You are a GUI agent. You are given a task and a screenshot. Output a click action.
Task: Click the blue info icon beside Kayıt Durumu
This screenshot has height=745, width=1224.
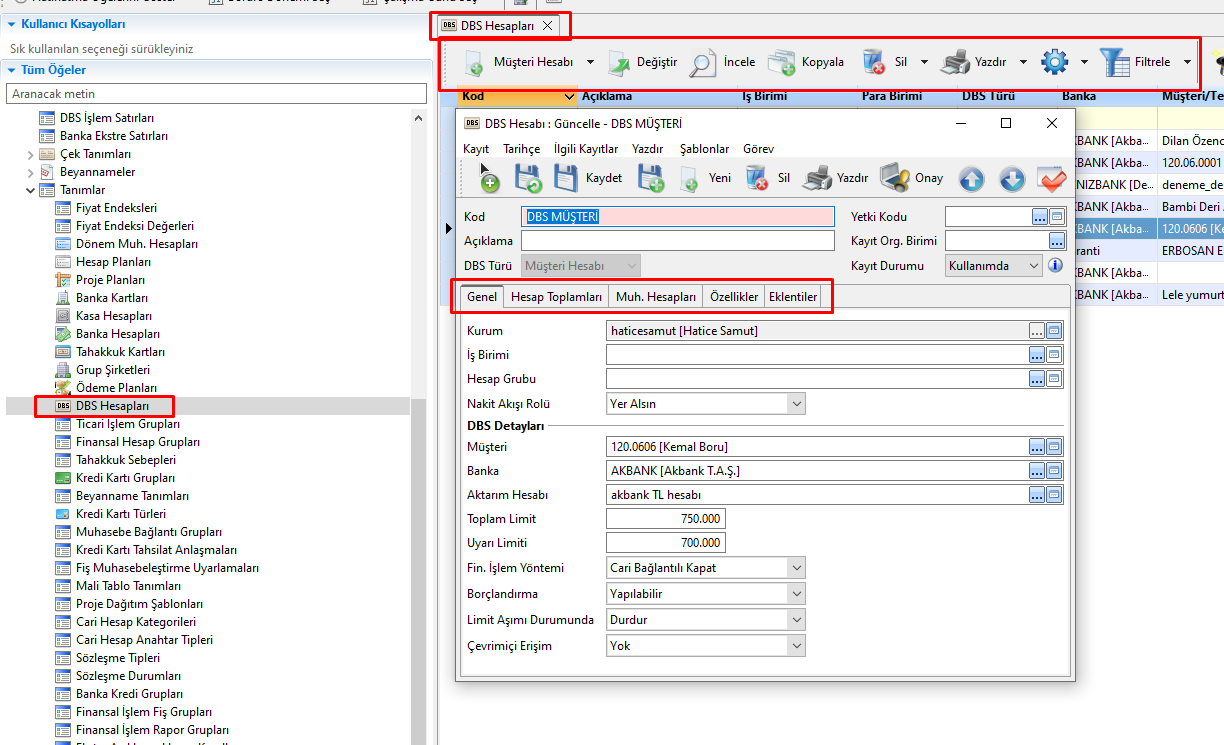pos(1054,266)
